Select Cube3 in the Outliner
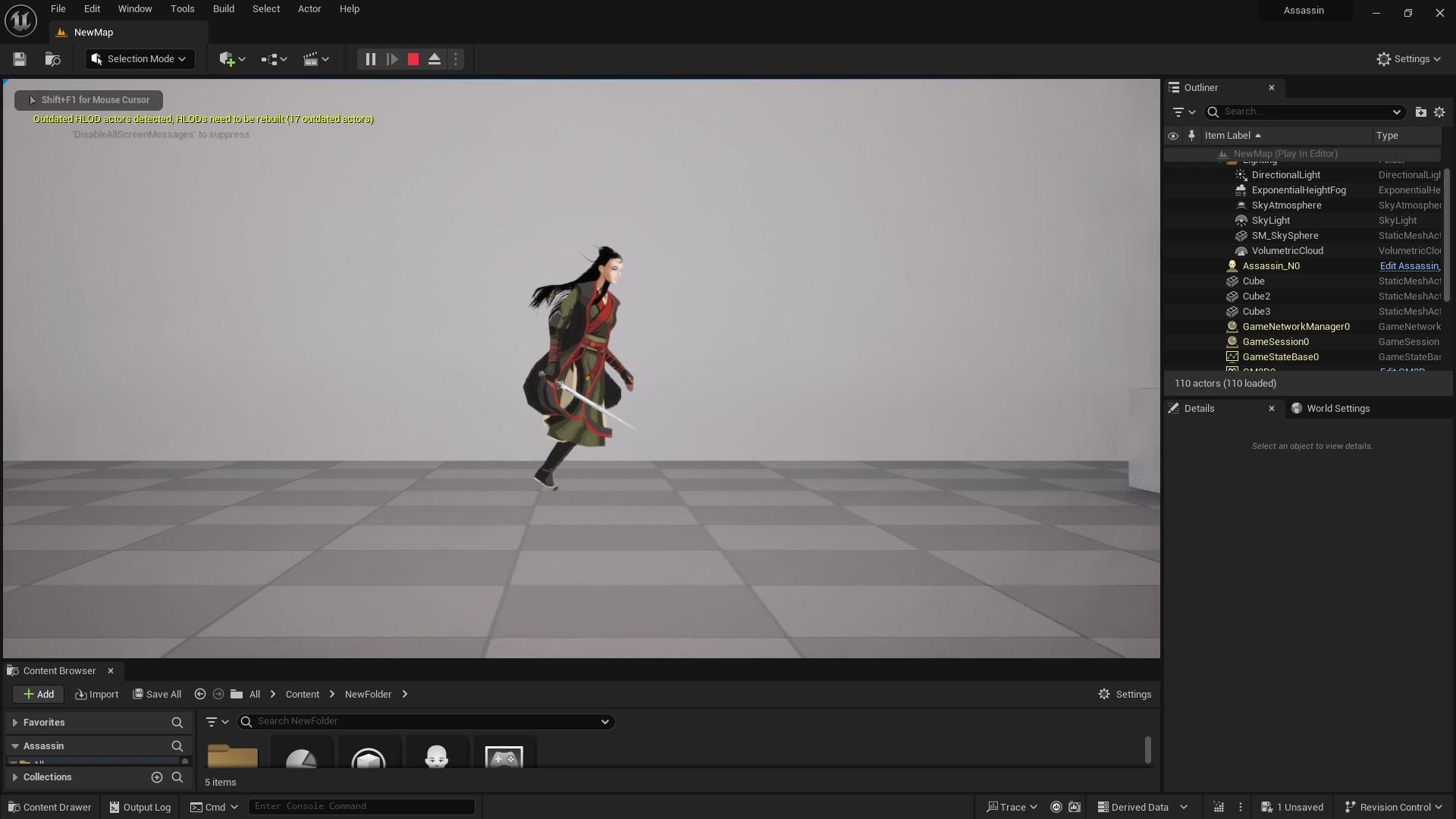 [x=1302, y=312]
